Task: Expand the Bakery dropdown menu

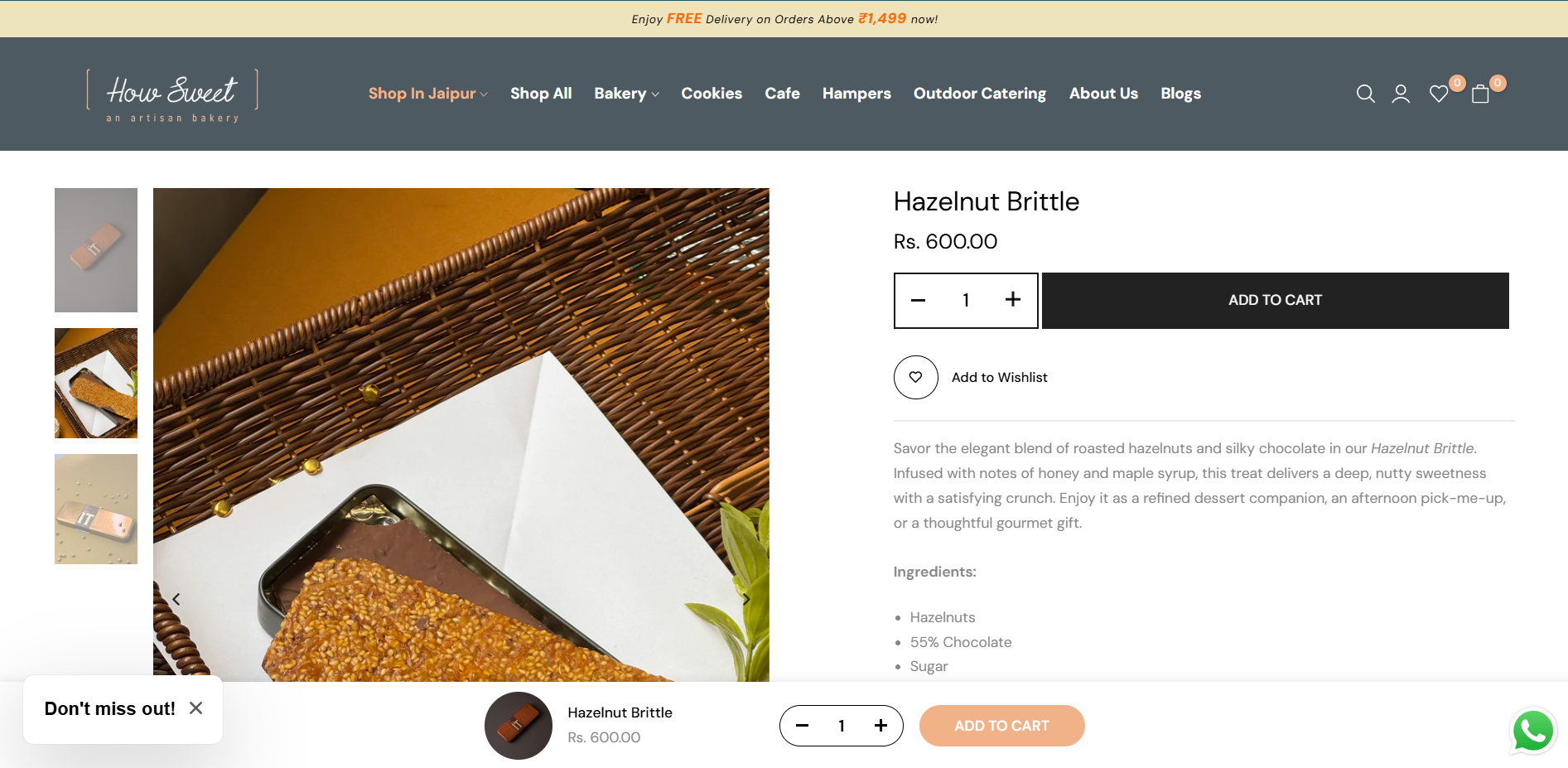Action: pyautogui.click(x=626, y=94)
